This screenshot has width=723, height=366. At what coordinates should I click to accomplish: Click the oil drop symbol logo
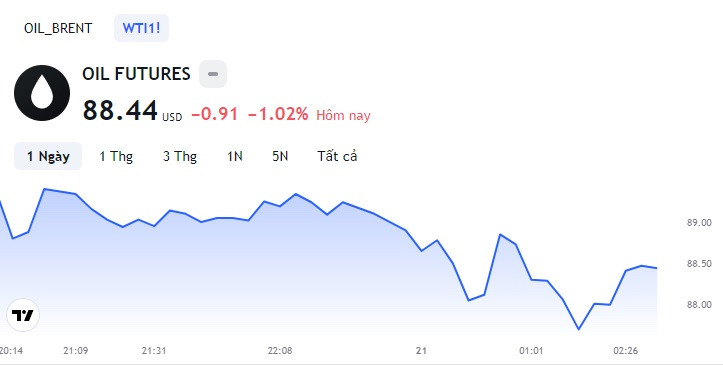[x=42, y=93]
